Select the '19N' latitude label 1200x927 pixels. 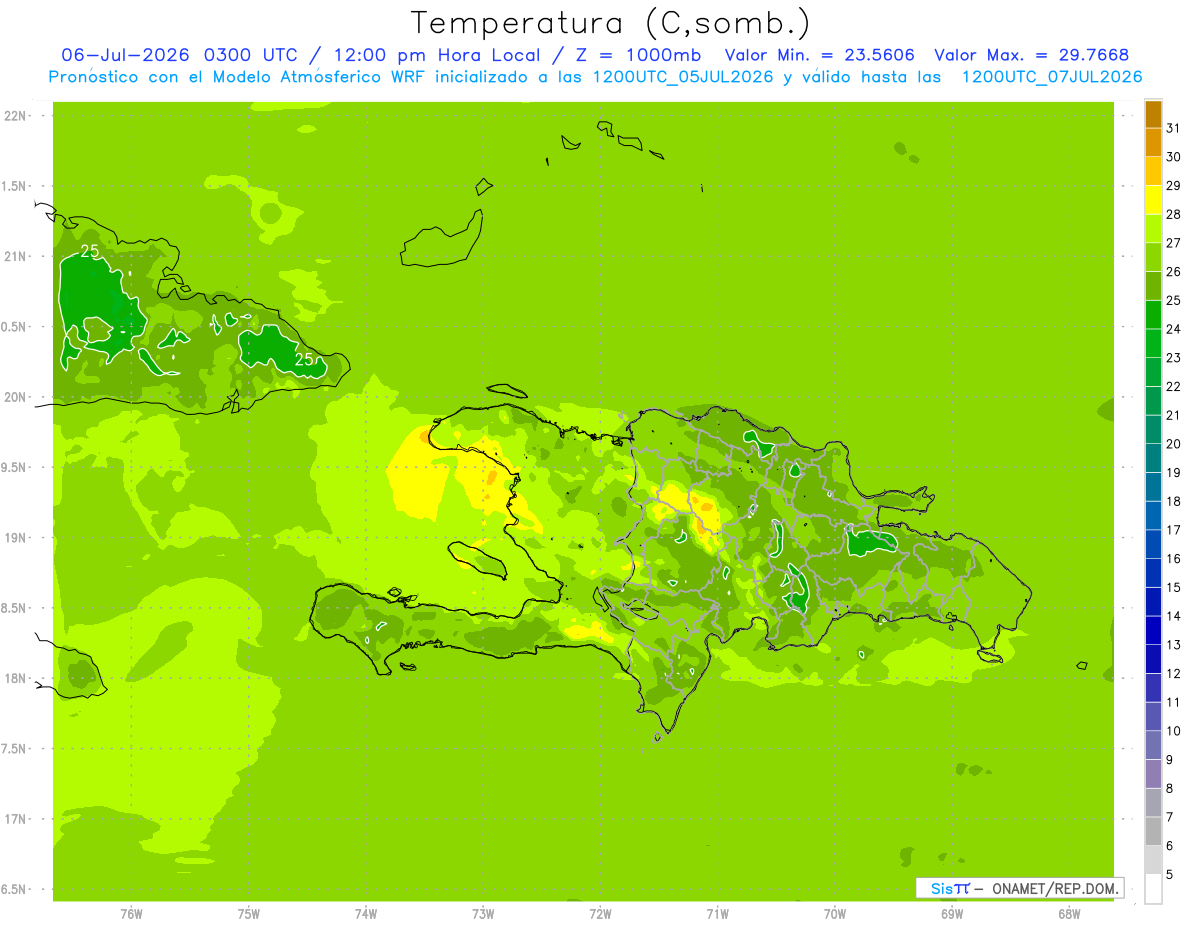pyautogui.click(x=17, y=537)
